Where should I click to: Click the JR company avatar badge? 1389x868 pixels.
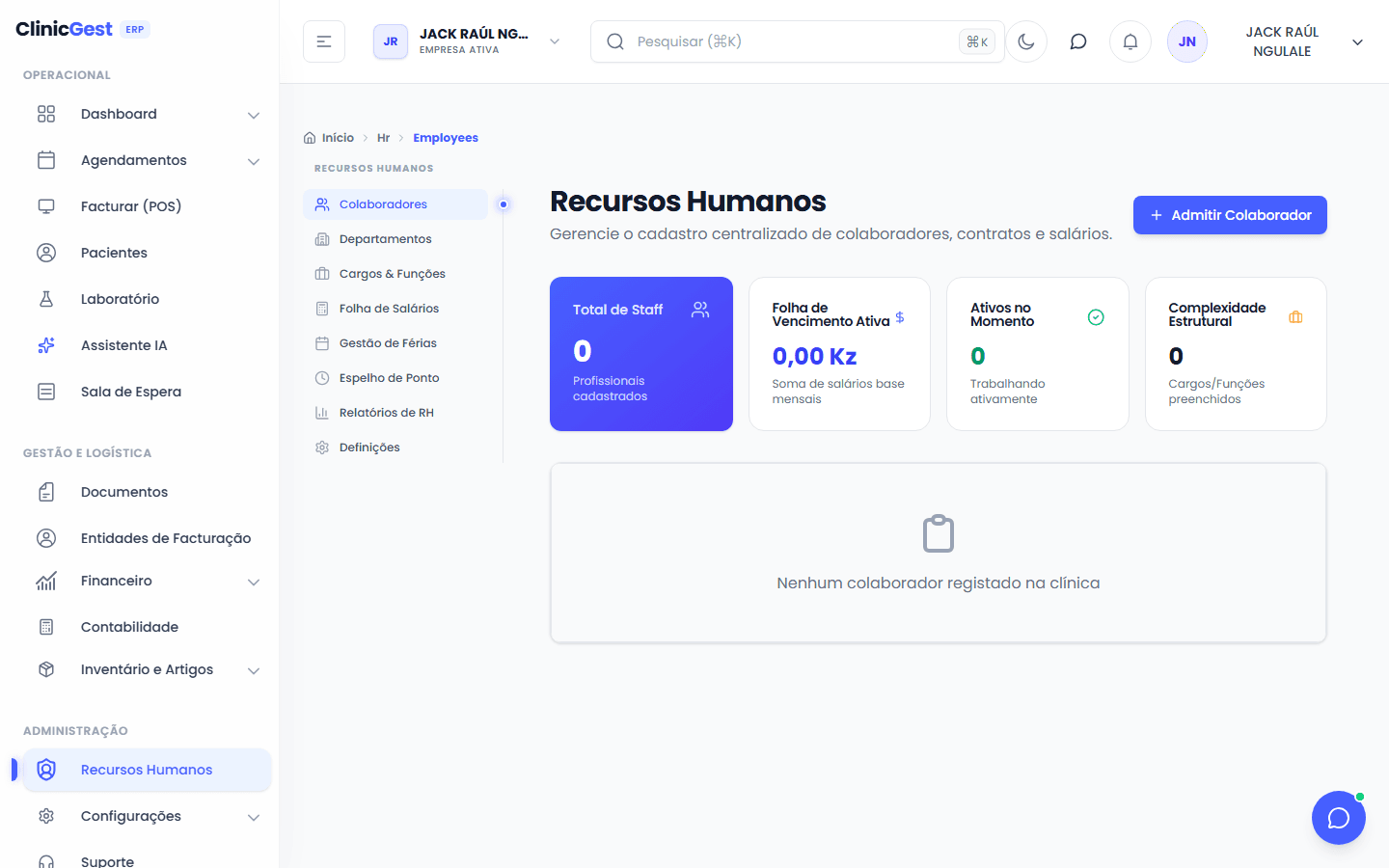tap(391, 41)
